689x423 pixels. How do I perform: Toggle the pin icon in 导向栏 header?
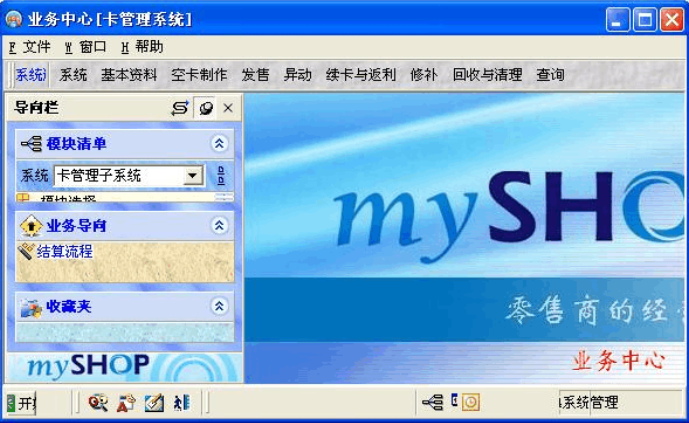tap(205, 108)
